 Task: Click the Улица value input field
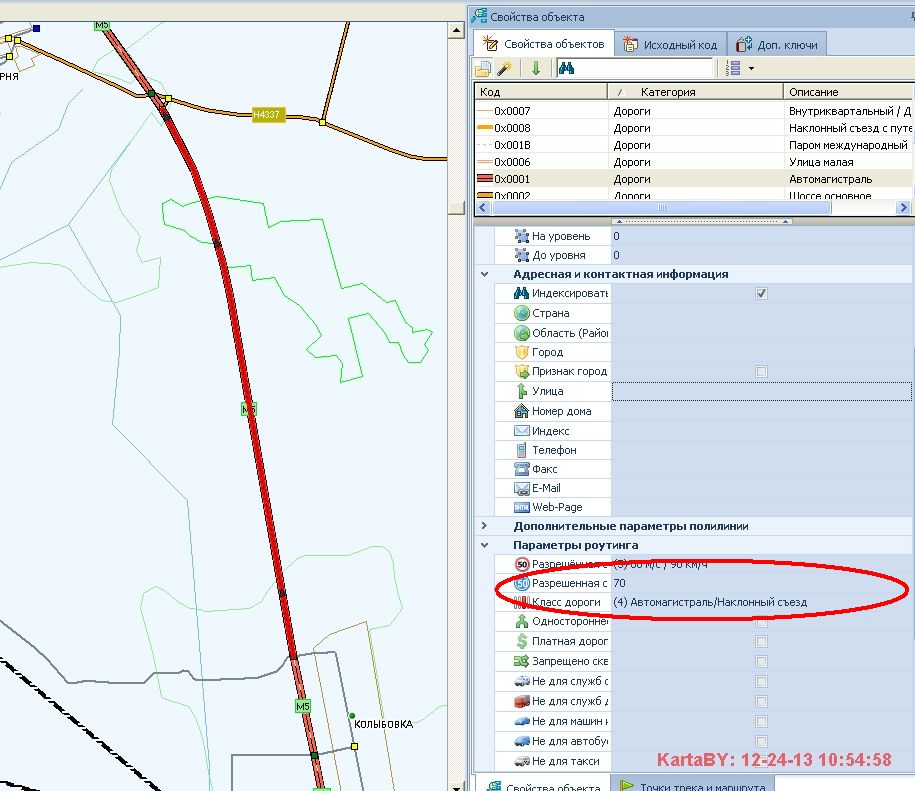pyautogui.click(x=760, y=391)
